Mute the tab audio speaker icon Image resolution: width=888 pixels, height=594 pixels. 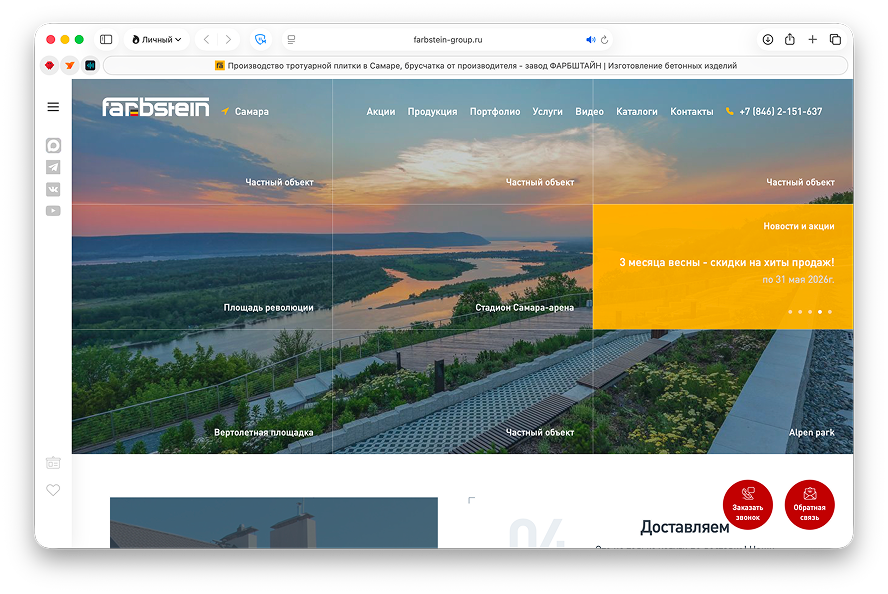(x=590, y=40)
